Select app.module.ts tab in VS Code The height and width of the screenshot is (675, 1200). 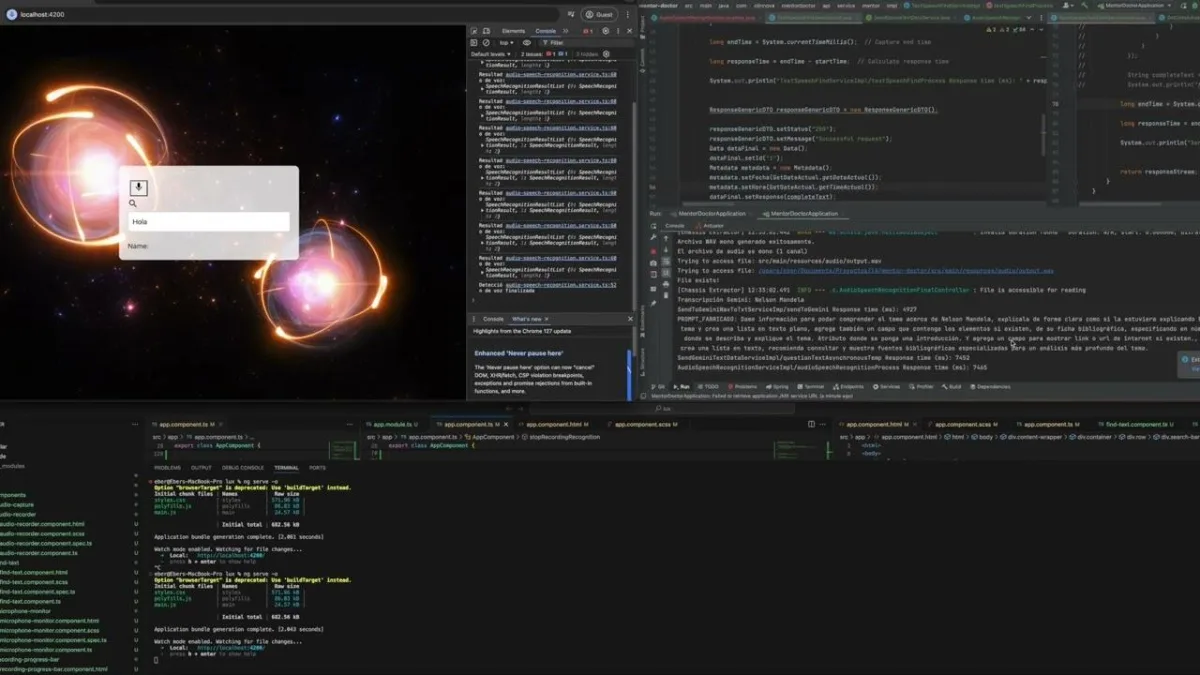[x=395, y=425]
